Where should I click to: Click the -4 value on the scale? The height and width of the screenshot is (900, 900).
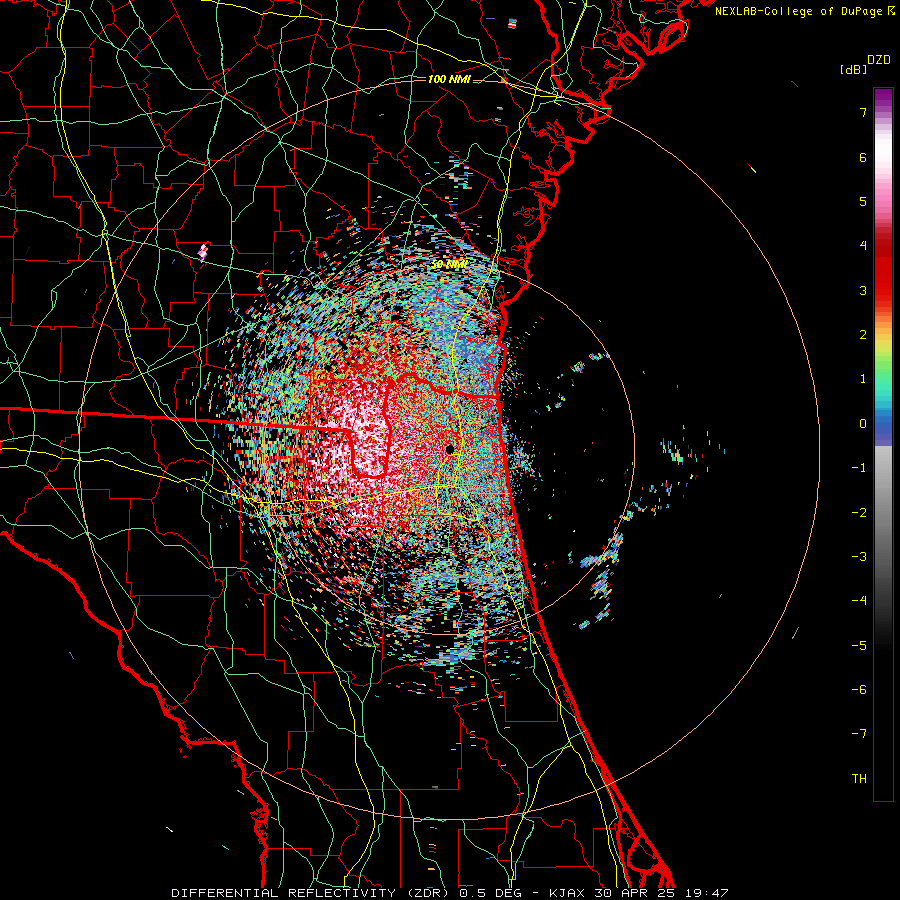859,601
